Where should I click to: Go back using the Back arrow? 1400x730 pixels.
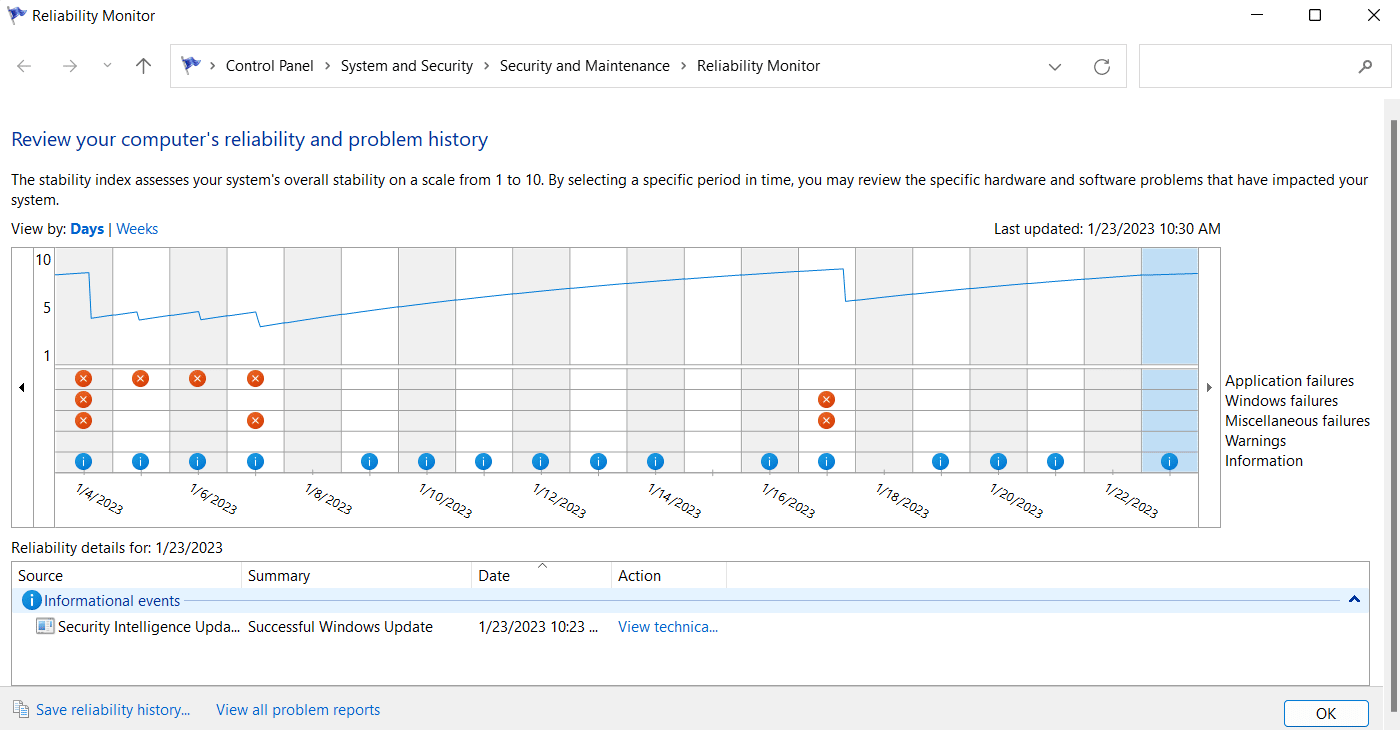pos(25,66)
